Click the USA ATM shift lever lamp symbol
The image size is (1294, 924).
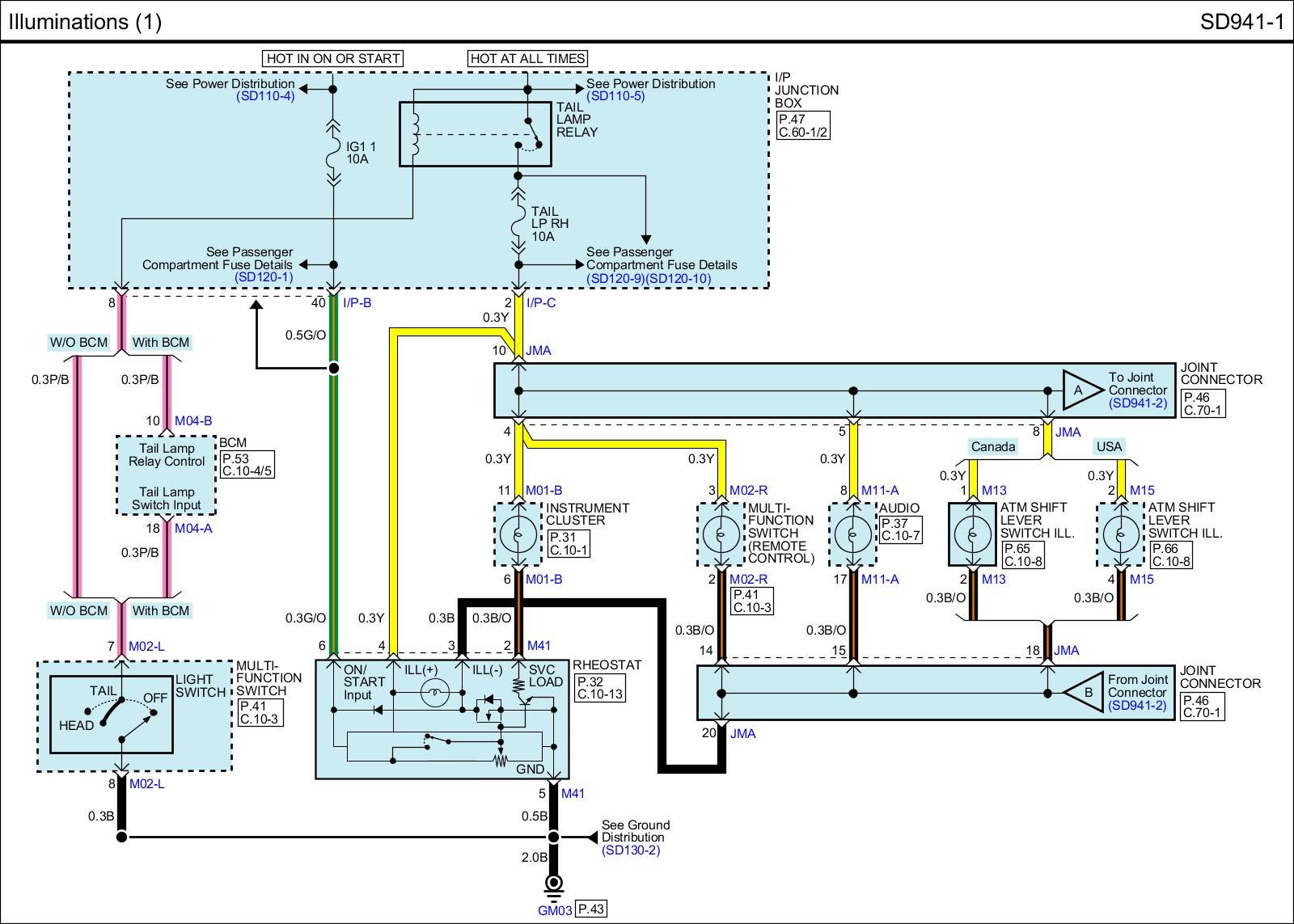click(x=1120, y=534)
